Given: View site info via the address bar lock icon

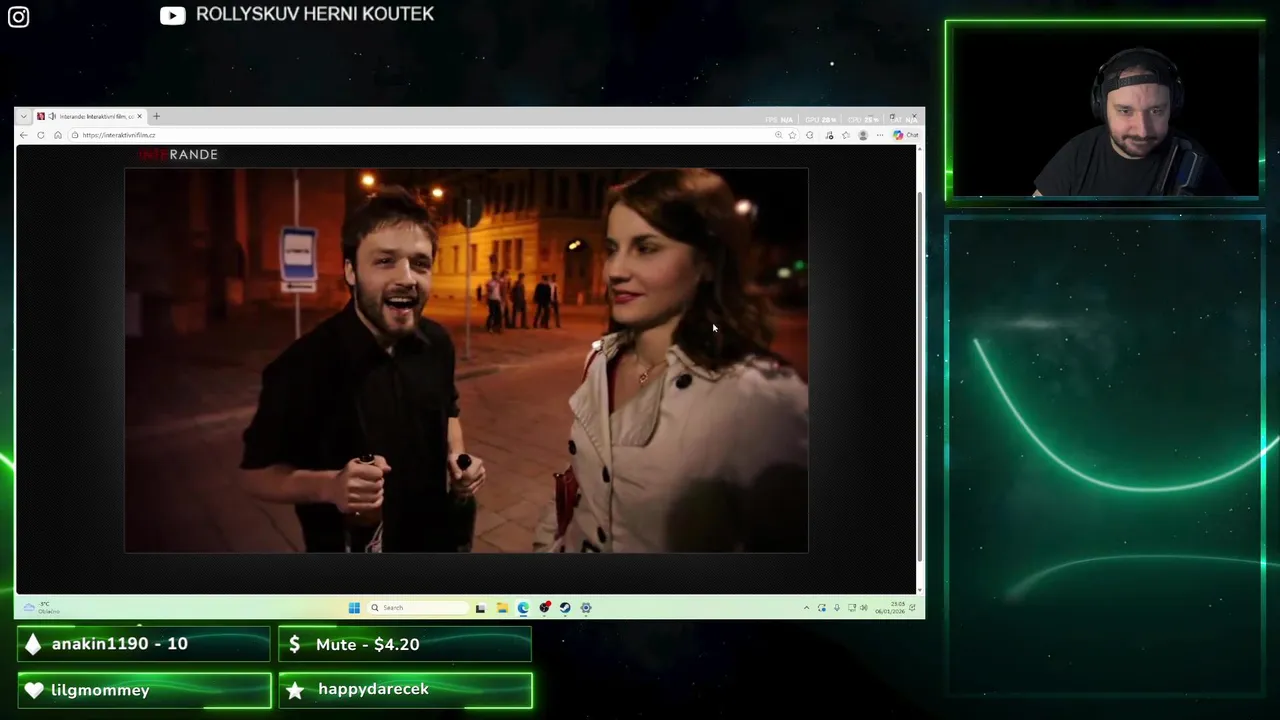Looking at the screenshot, I should [75, 135].
